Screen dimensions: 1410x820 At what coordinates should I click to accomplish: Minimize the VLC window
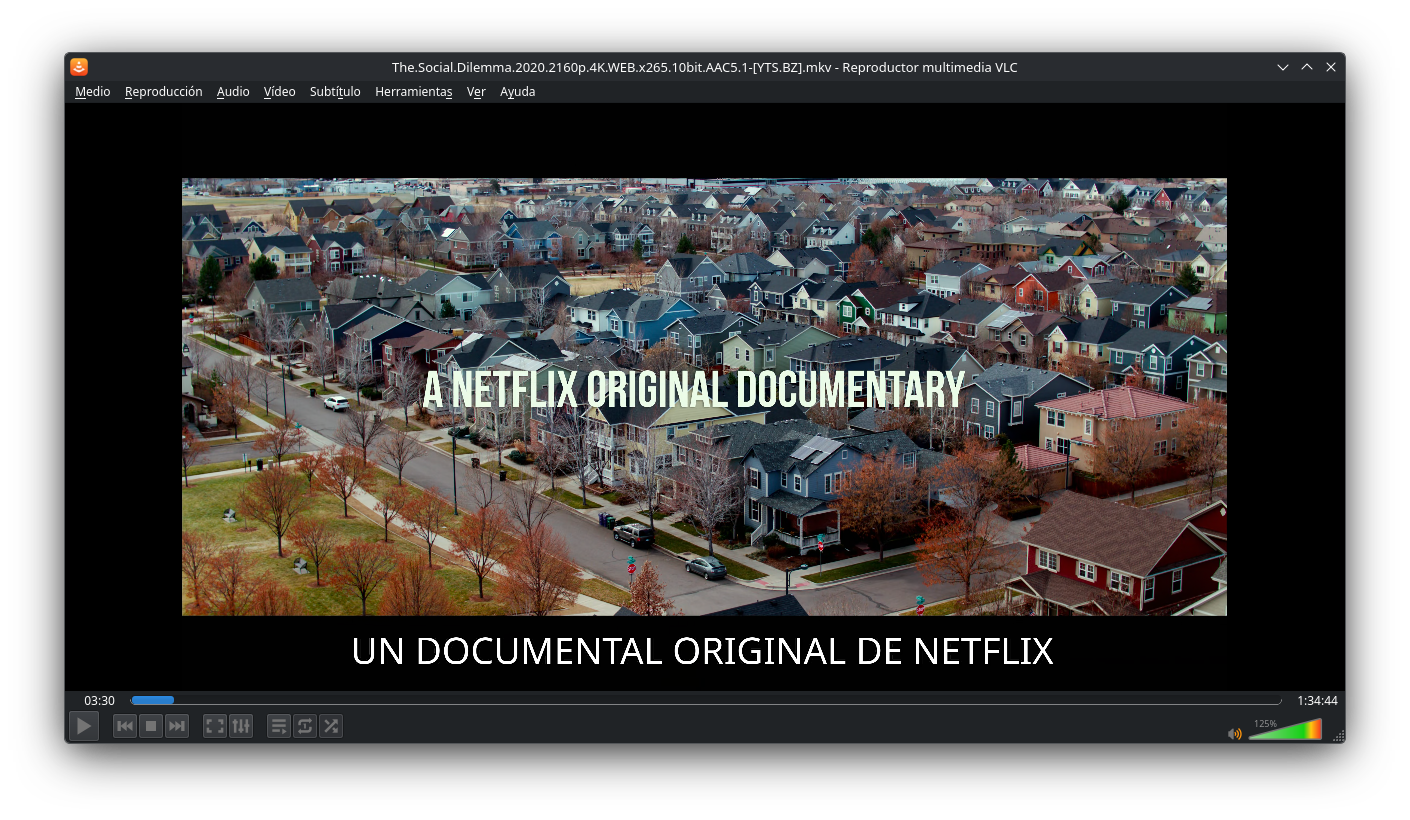1283,67
